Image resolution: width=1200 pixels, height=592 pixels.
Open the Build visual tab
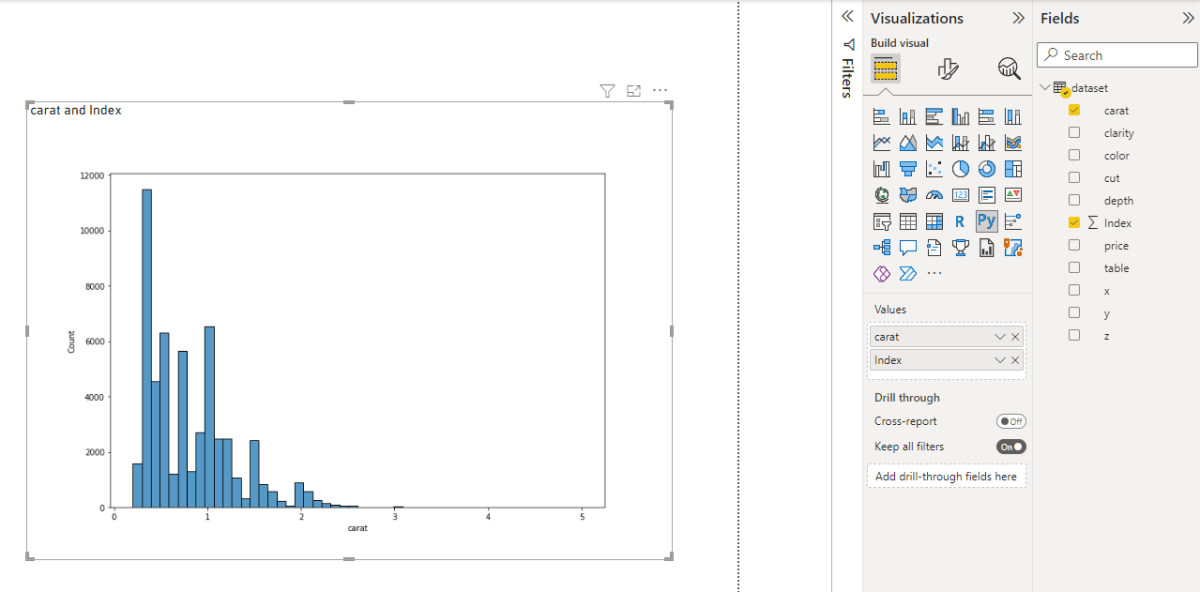(x=885, y=68)
